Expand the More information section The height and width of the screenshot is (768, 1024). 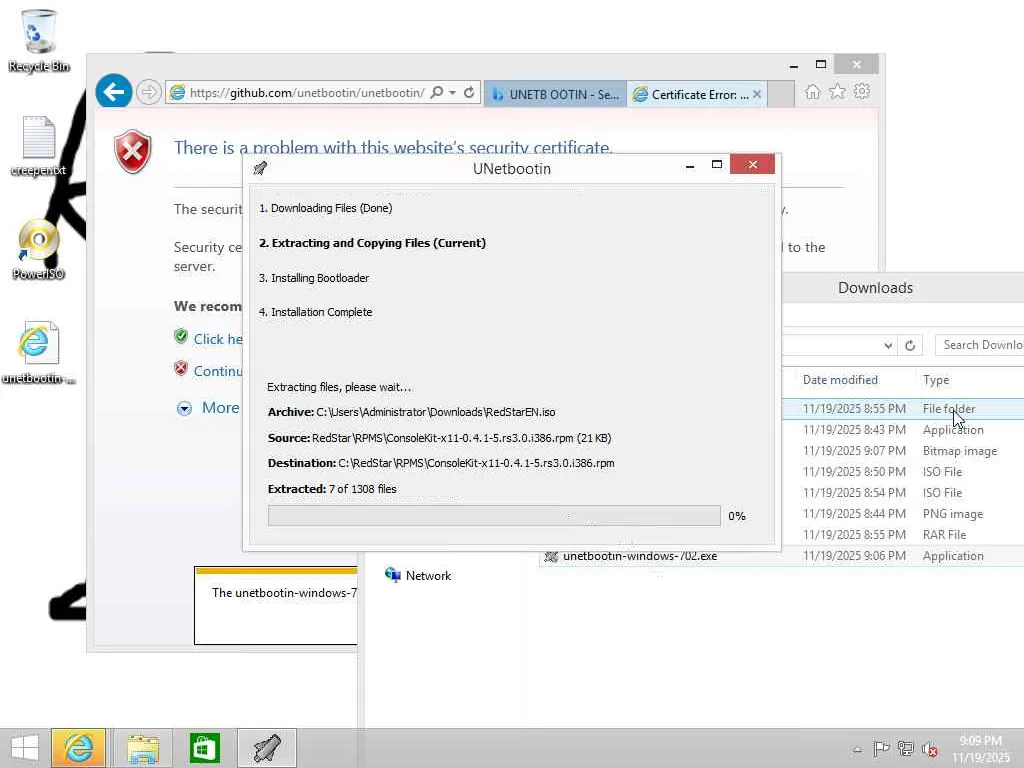tap(209, 408)
